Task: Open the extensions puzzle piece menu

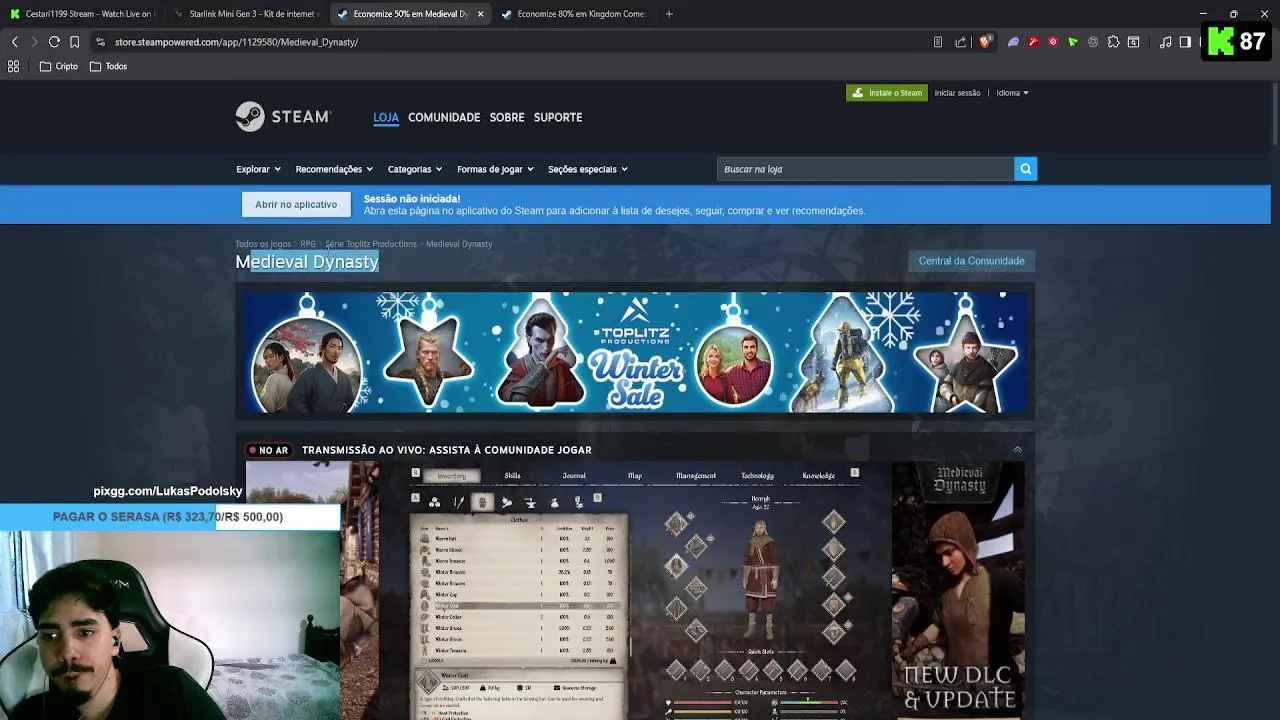Action: (x=1113, y=42)
